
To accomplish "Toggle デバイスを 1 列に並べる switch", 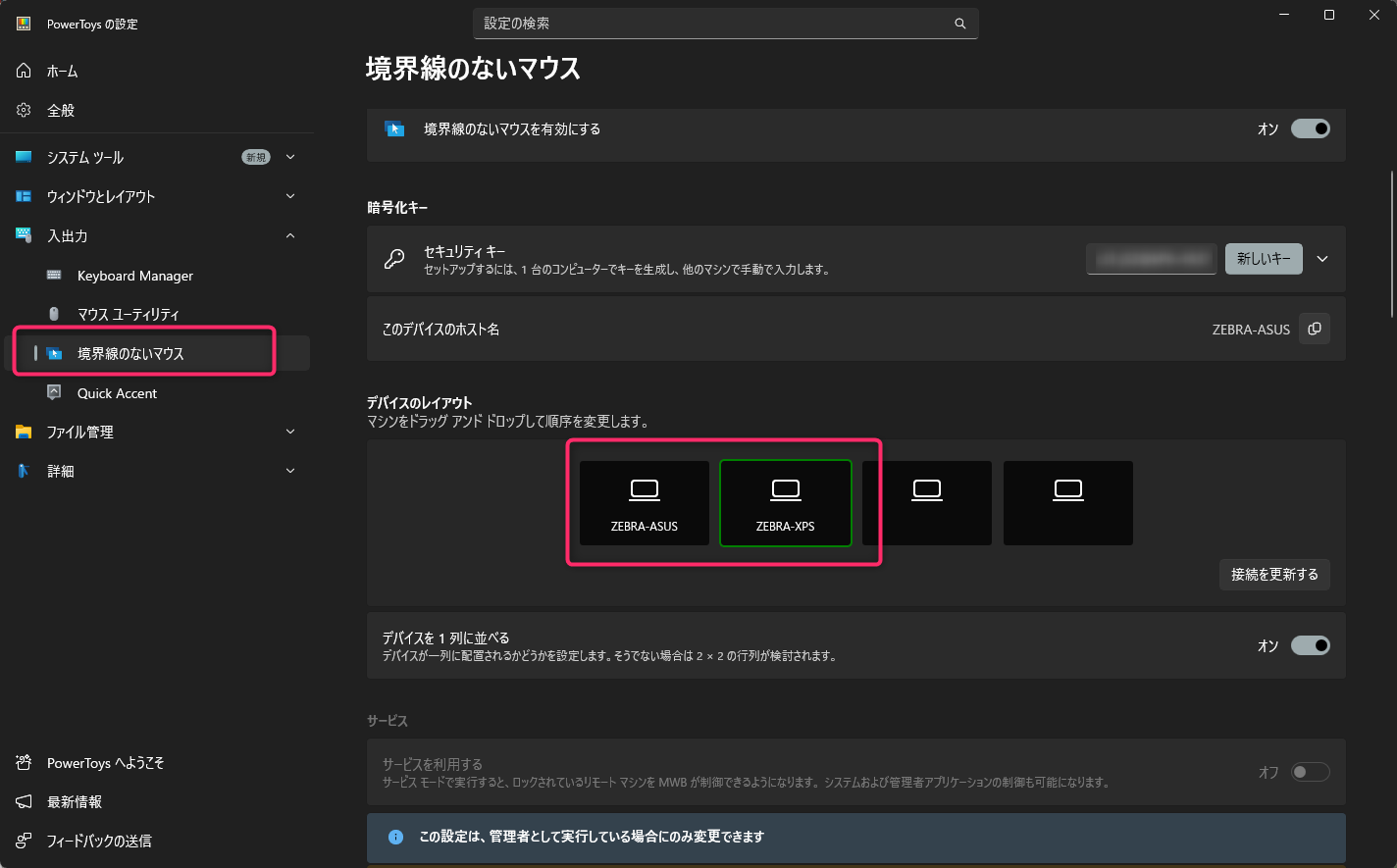I will coord(1310,645).
